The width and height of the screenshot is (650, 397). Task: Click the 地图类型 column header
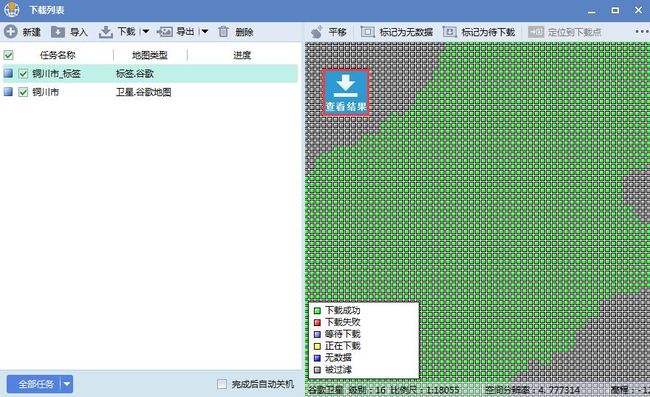[x=150, y=55]
